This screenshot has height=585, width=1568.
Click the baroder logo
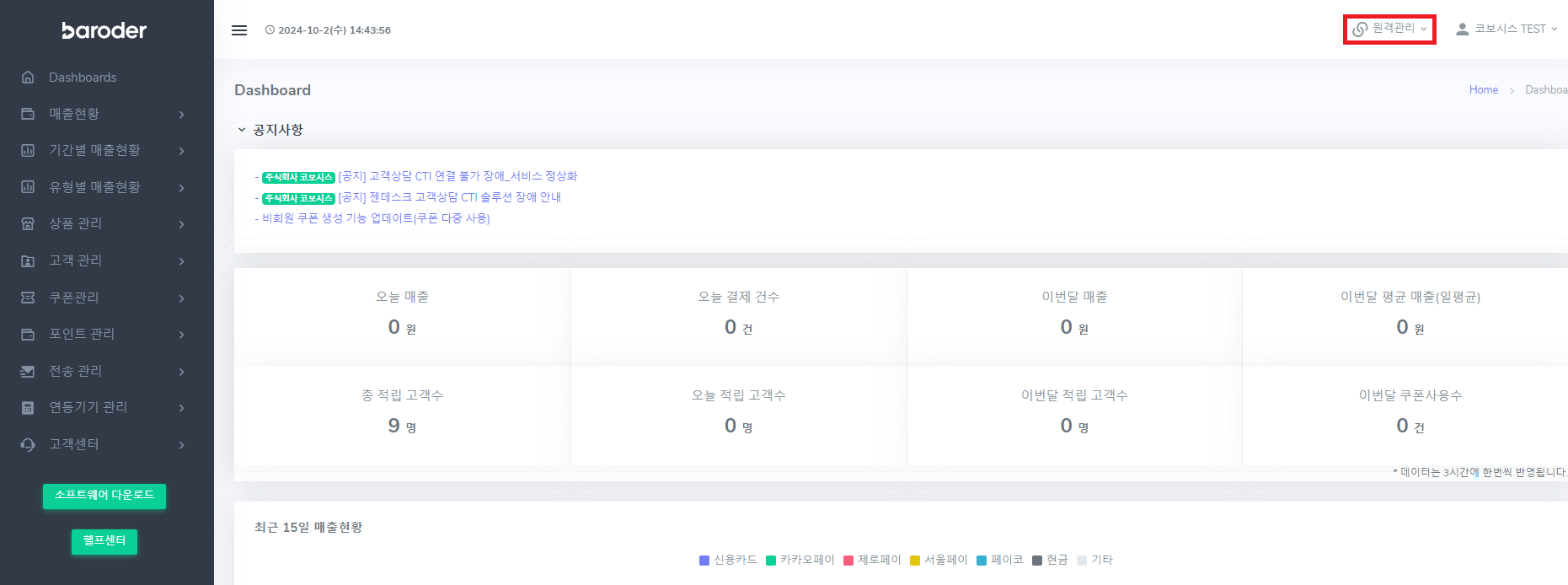coord(104,31)
